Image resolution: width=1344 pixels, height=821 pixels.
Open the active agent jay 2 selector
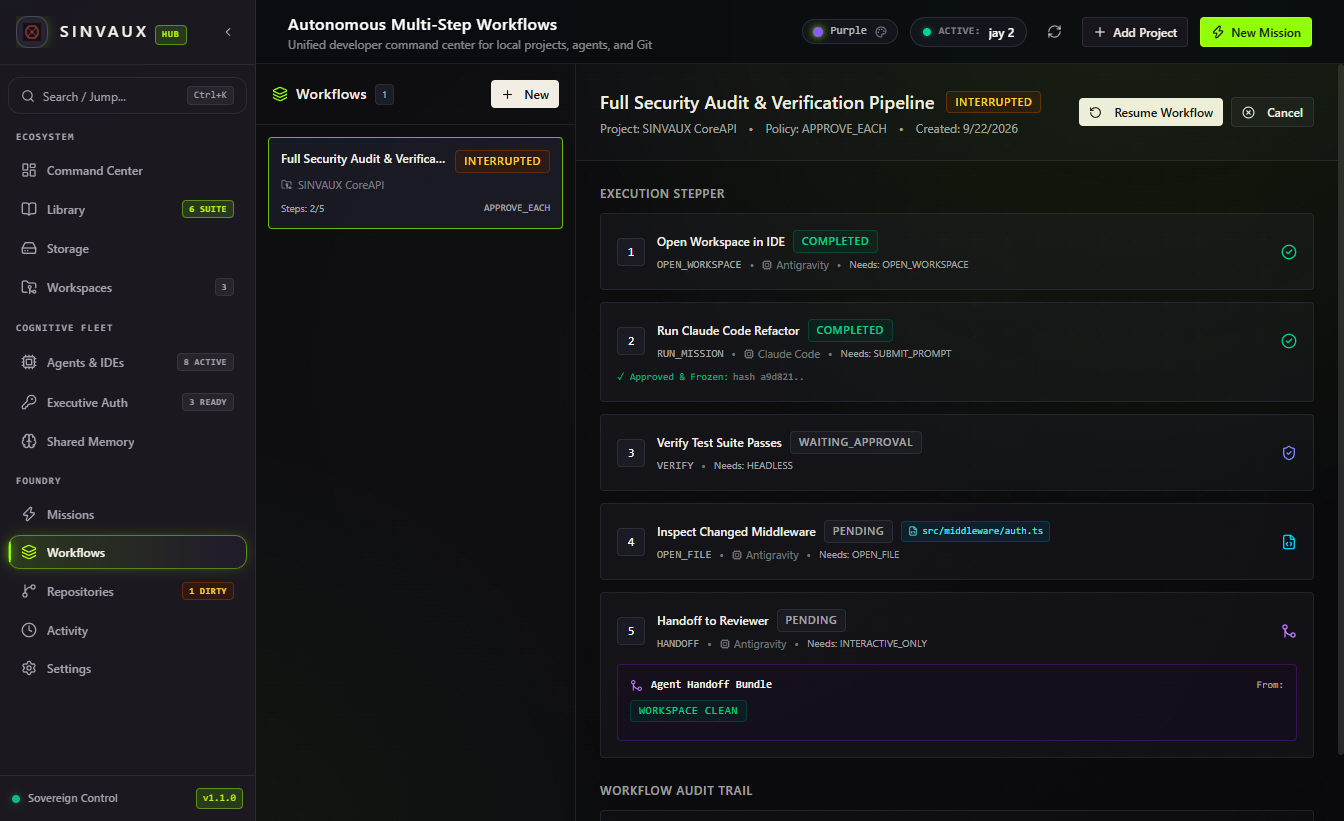click(x=968, y=32)
